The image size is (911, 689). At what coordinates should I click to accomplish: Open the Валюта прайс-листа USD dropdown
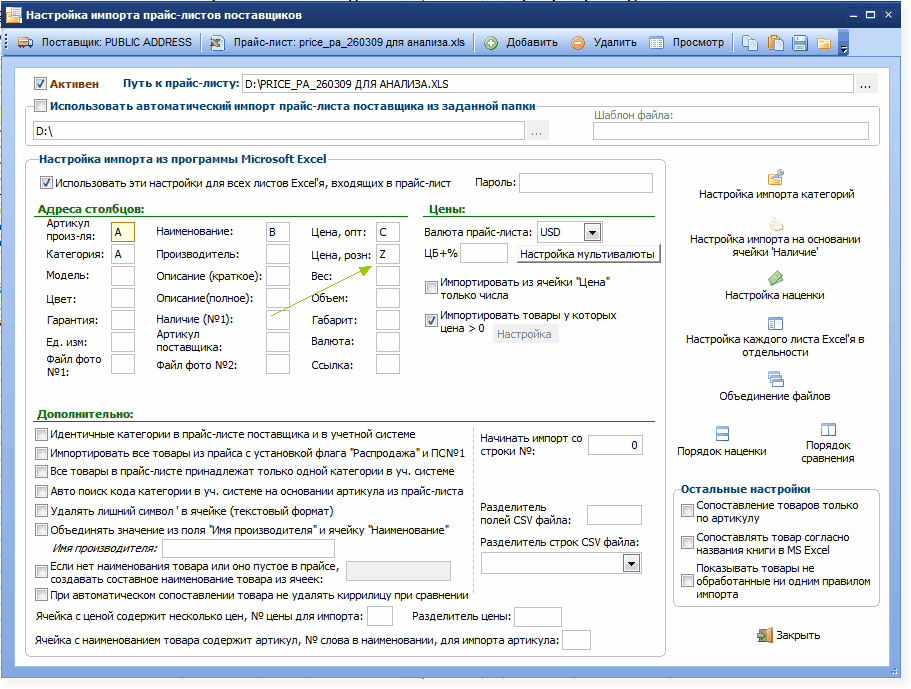tap(592, 233)
